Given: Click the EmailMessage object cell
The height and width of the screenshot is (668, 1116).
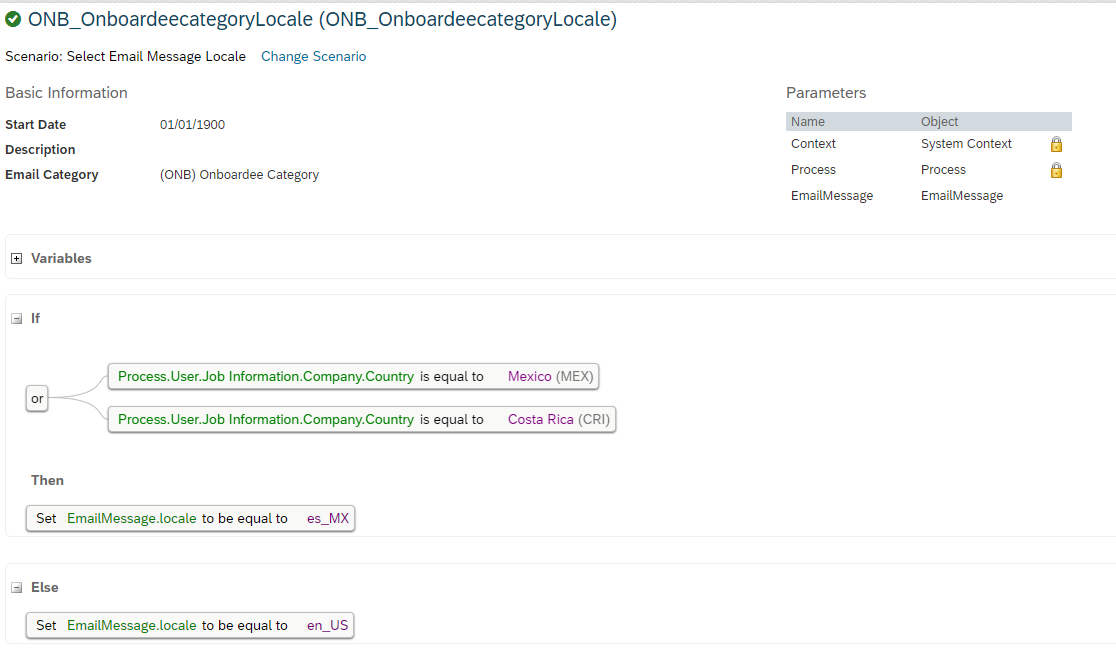Looking at the screenshot, I should (x=962, y=196).
